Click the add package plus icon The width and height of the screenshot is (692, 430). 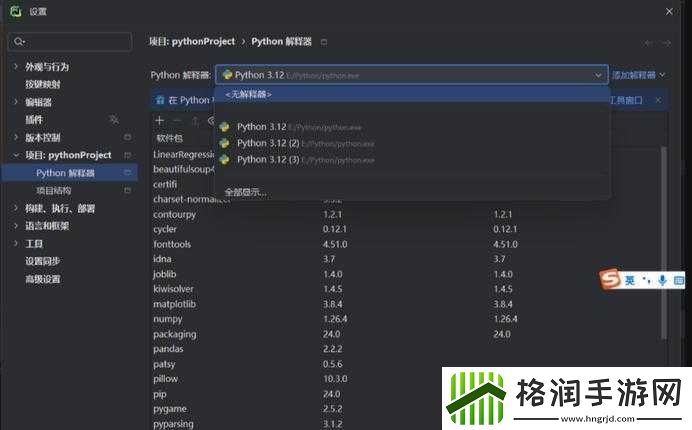(159, 120)
